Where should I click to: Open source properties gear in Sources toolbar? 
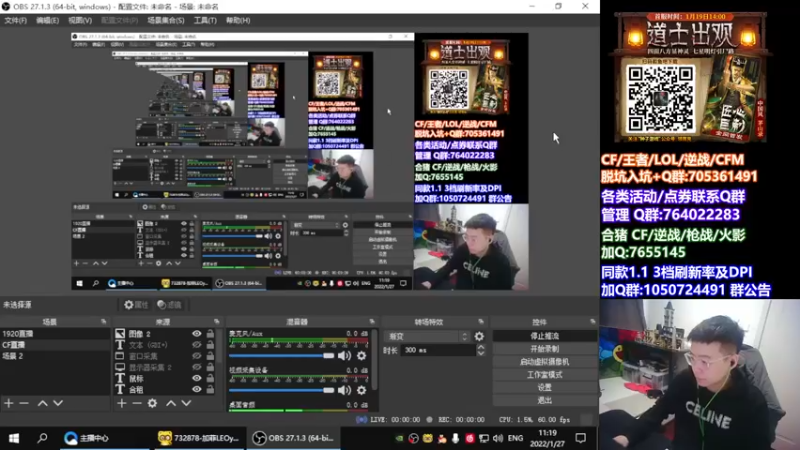153,403
